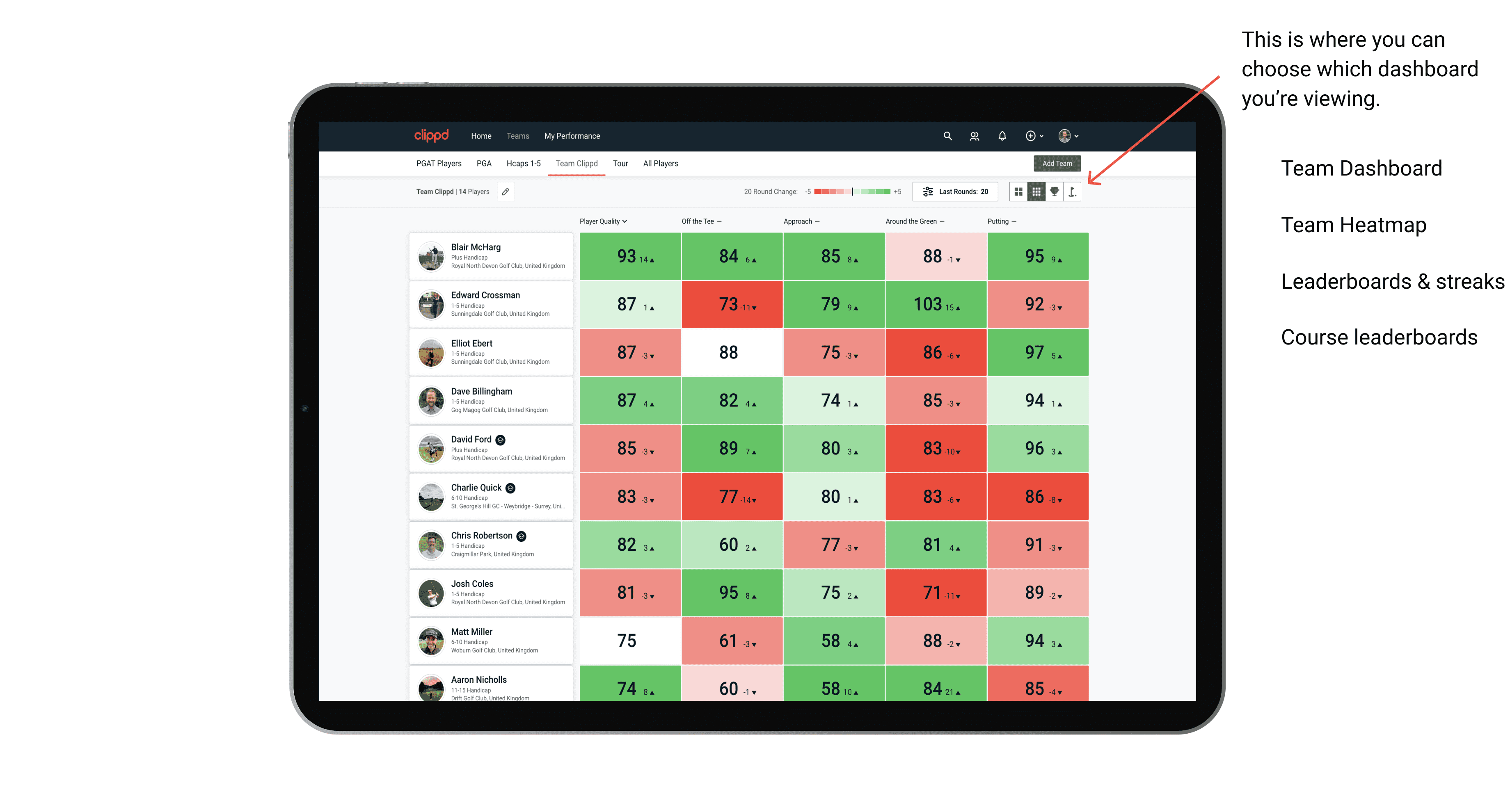1510x812 pixels.
Task: Click the Add Team button
Action: (x=1057, y=163)
